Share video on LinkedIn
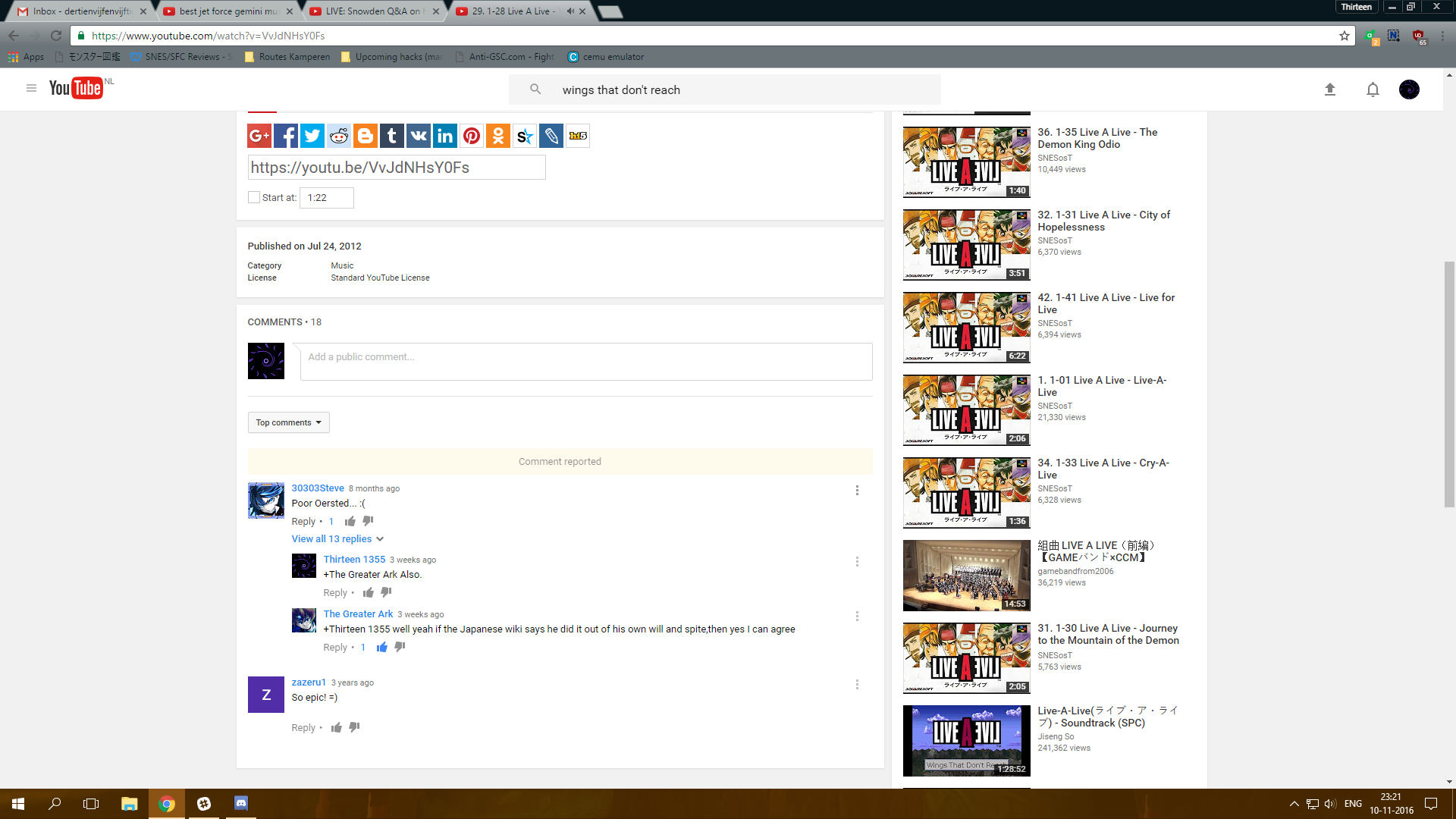This screenshot has width=1456, height=819. click(x=445, y=136)
